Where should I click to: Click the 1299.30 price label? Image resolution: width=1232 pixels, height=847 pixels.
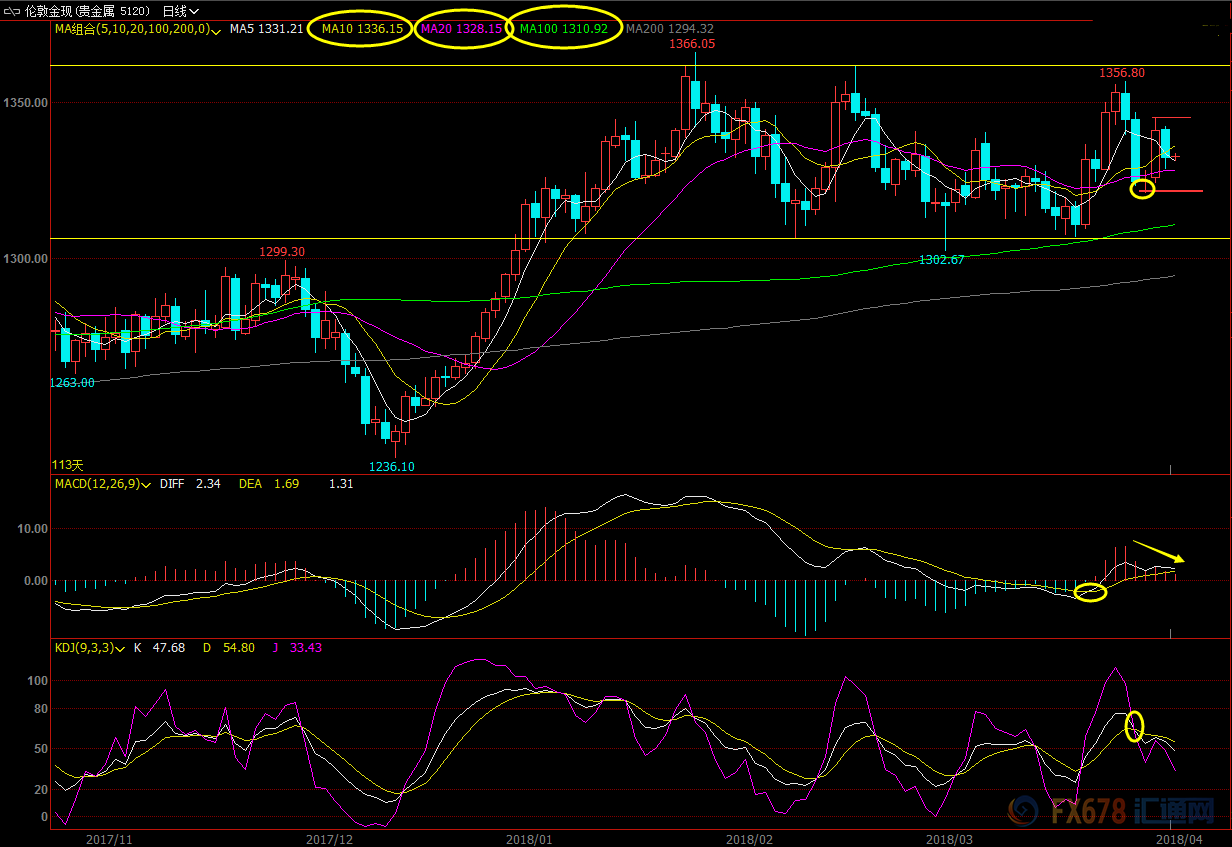point(282,252)
